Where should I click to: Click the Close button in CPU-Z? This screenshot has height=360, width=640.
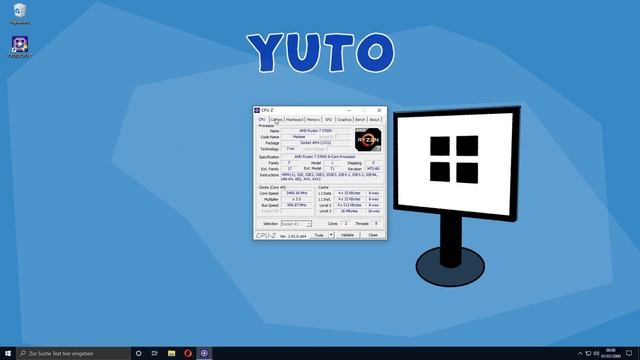pyautogui.click(x=373, y=235)
